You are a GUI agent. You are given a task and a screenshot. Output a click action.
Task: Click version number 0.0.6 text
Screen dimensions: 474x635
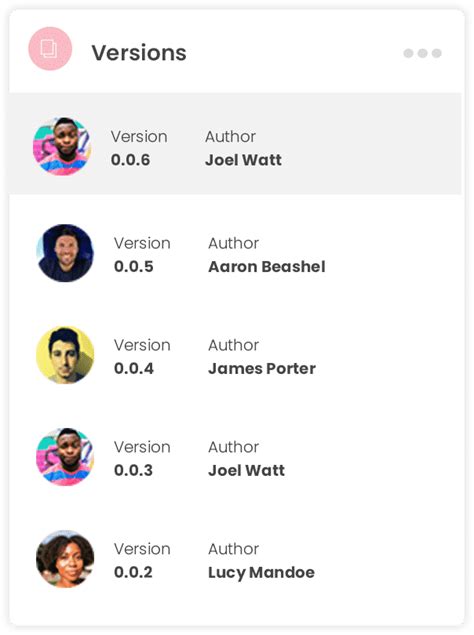pos(130,160)
